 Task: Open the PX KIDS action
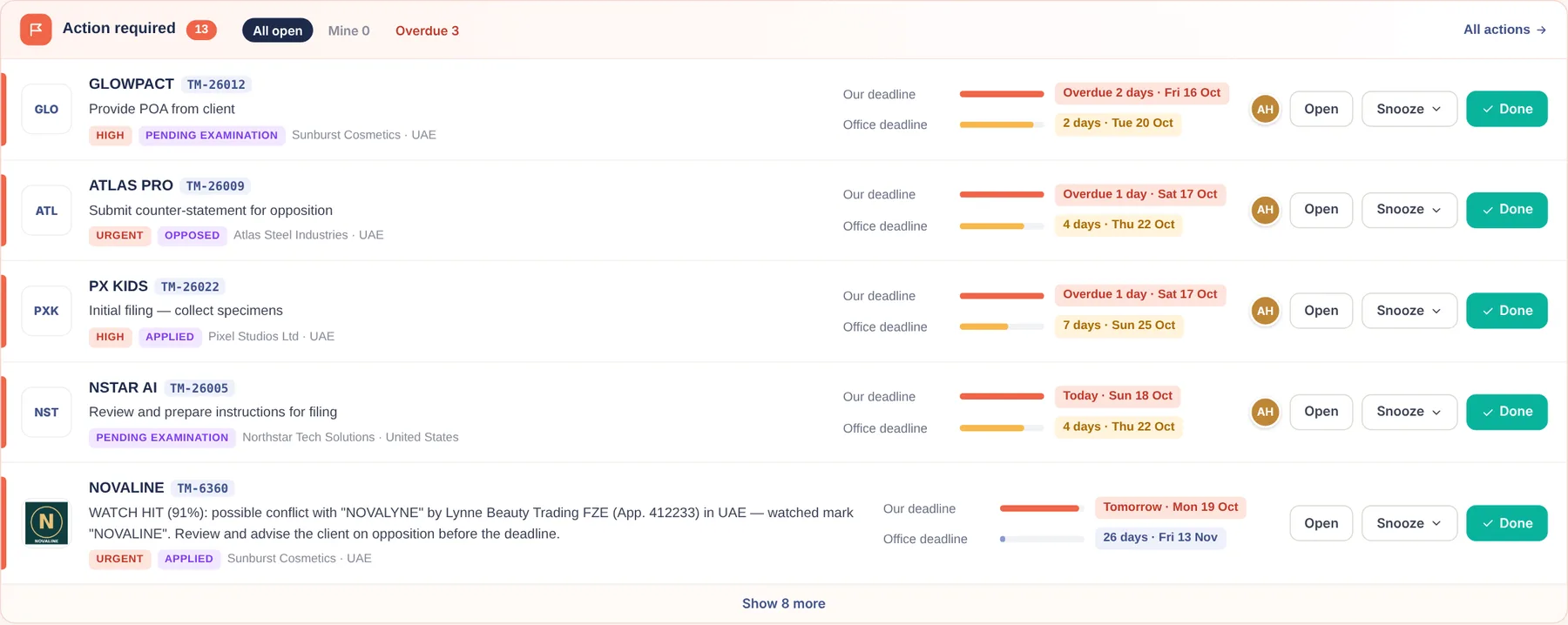click(x=1321, y=311)
